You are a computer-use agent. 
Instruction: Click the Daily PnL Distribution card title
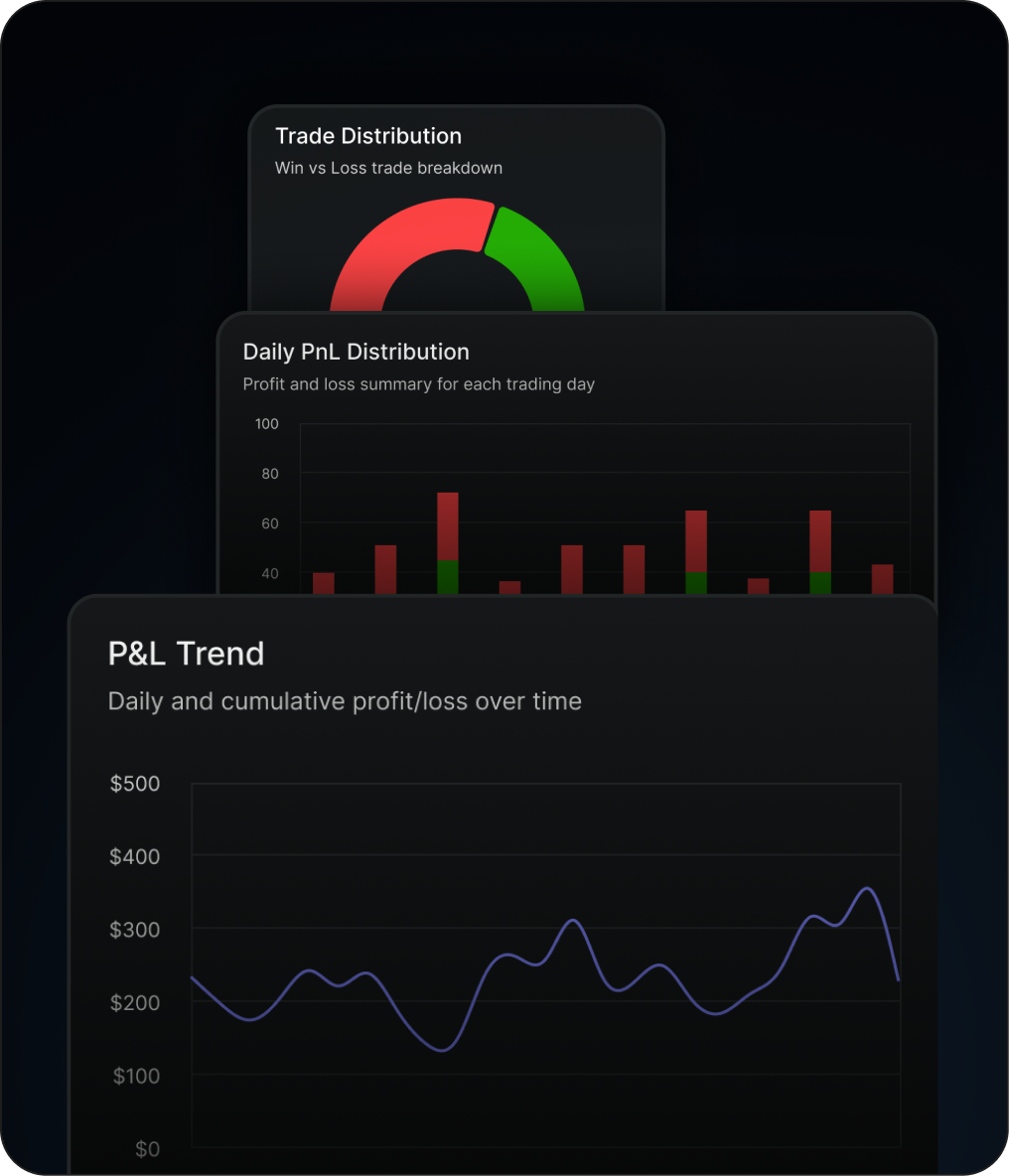[356, 352]
